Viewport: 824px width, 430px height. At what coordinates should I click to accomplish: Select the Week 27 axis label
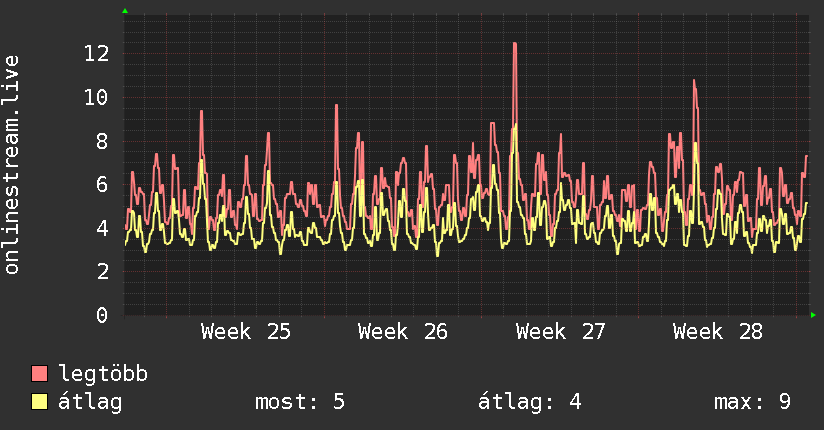560,332
